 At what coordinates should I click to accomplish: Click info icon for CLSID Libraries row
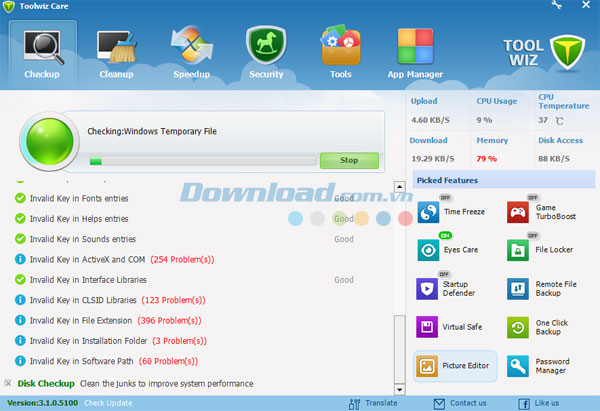click(20, 300)
